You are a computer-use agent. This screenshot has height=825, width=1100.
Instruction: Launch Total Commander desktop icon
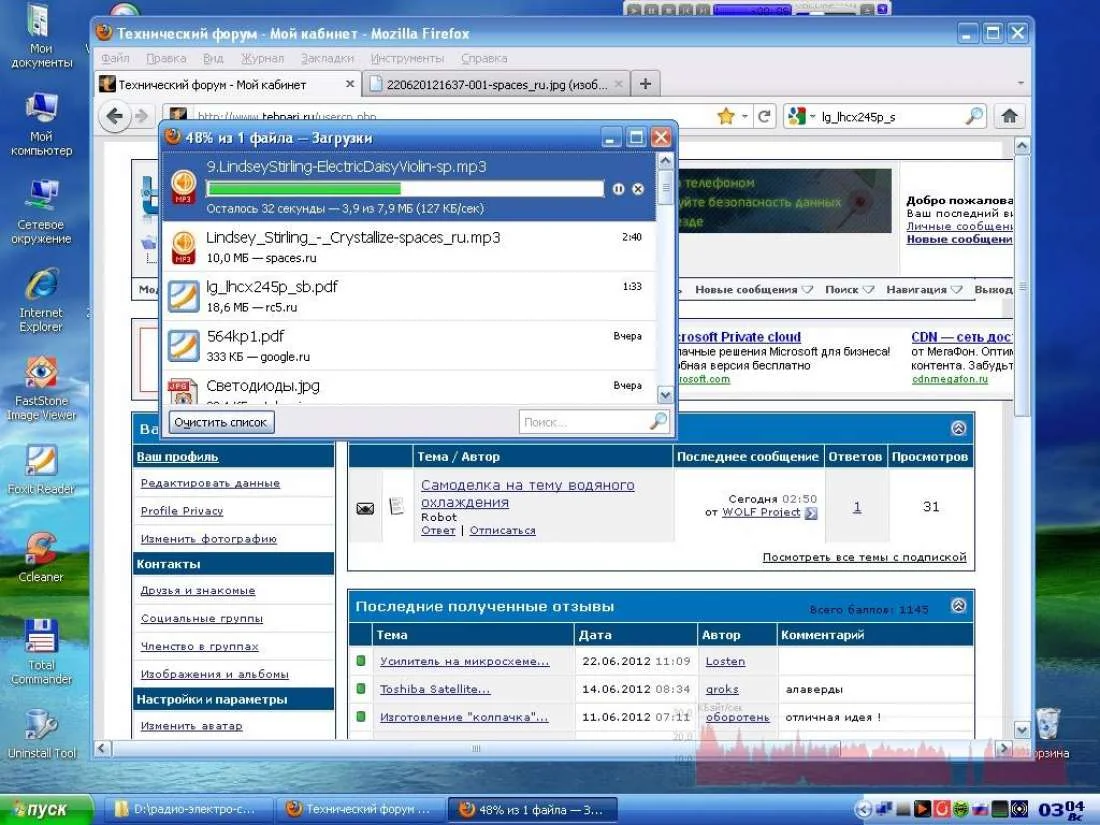click(x=41, y=652)
